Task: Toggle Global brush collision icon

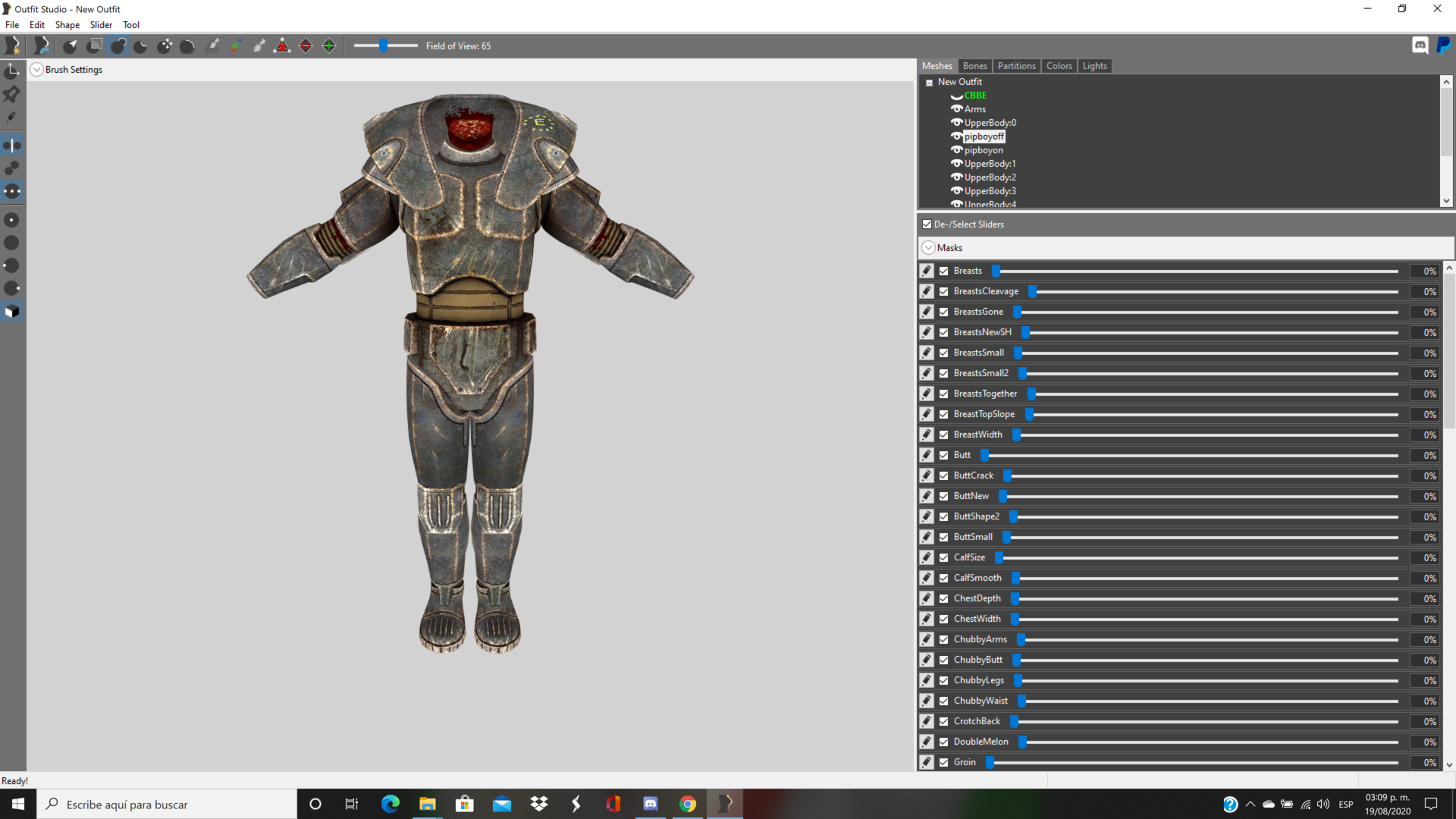Action: pyautogui.click(x=12, y=191)
